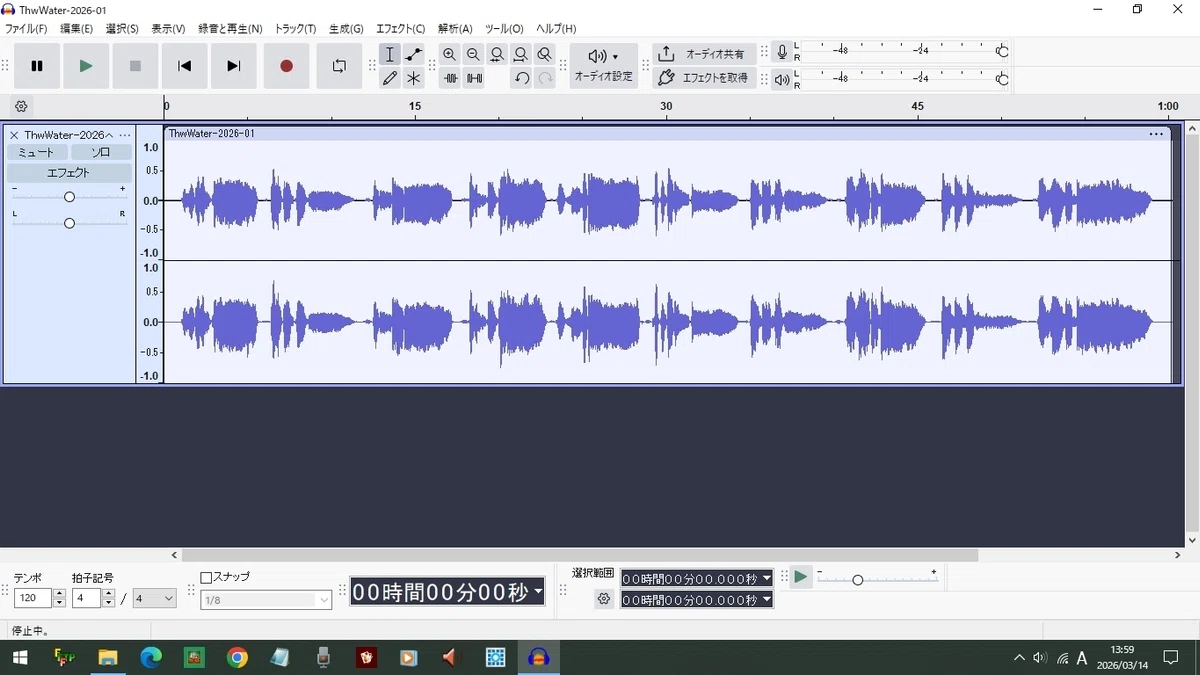Open the large time display format dropdown
Viewport: 1200px width, 675px height.
(538, 592)
